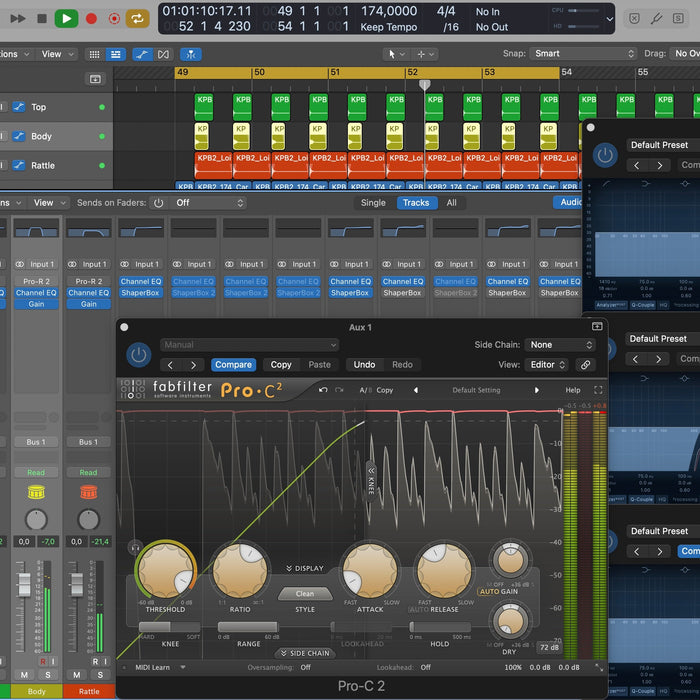This screenshot has height=700, width=700.
Task: Click the Capture Recording button
Action: click(114, 18)
